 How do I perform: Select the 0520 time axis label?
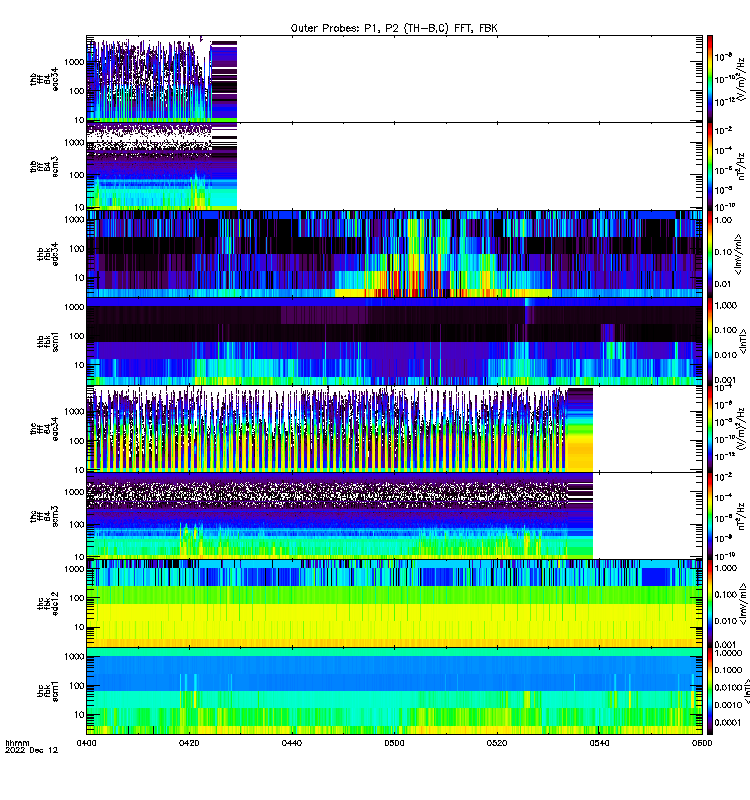497,743
